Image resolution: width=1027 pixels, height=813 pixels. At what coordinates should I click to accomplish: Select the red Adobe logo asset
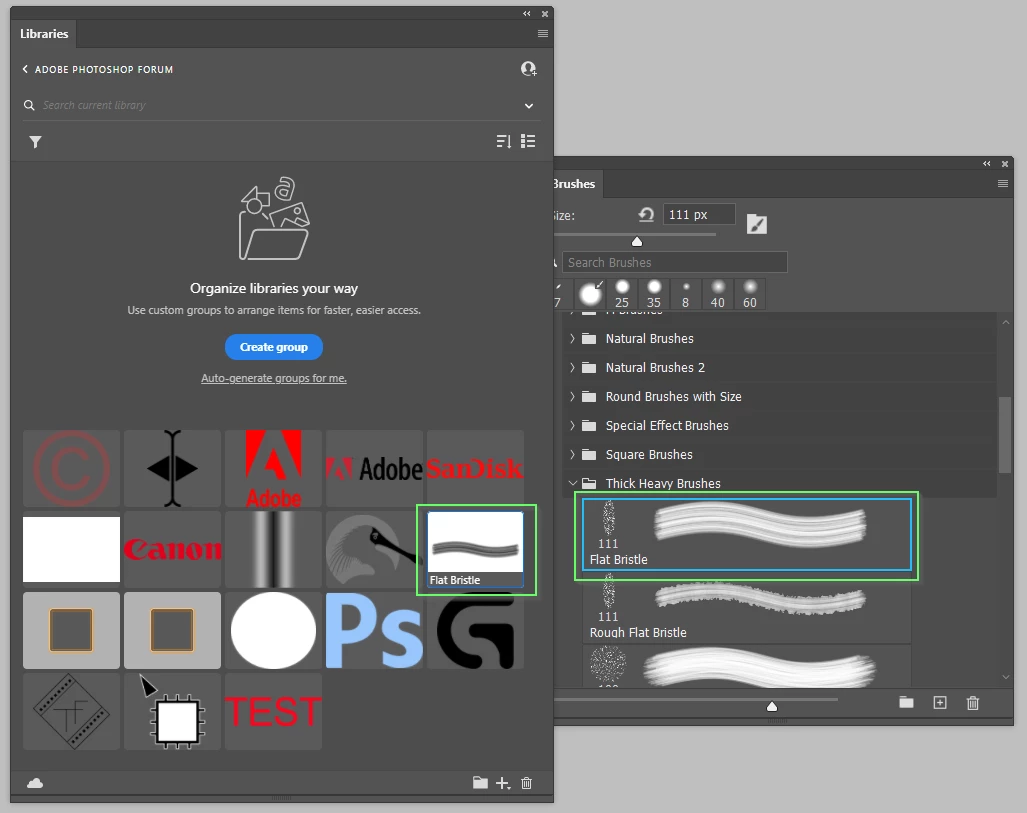[x=274, y=468]
